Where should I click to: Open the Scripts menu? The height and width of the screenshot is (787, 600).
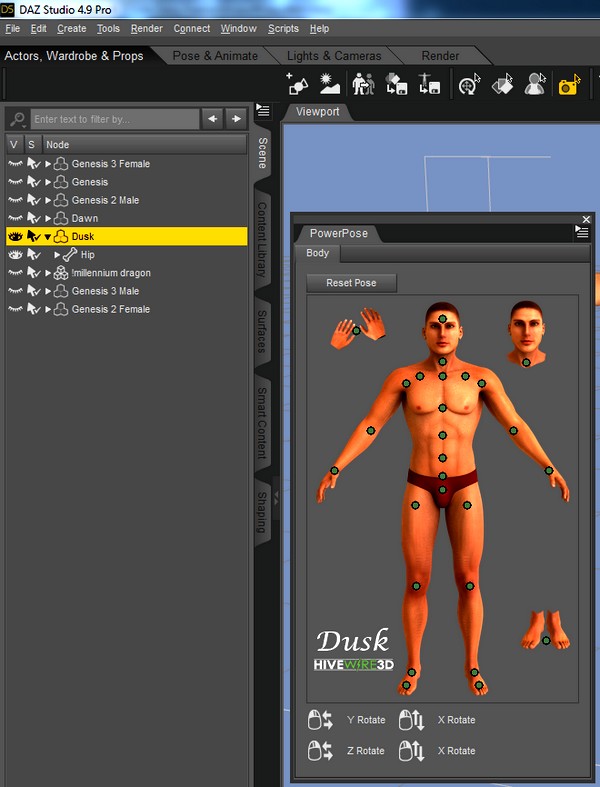click(283, 29)
